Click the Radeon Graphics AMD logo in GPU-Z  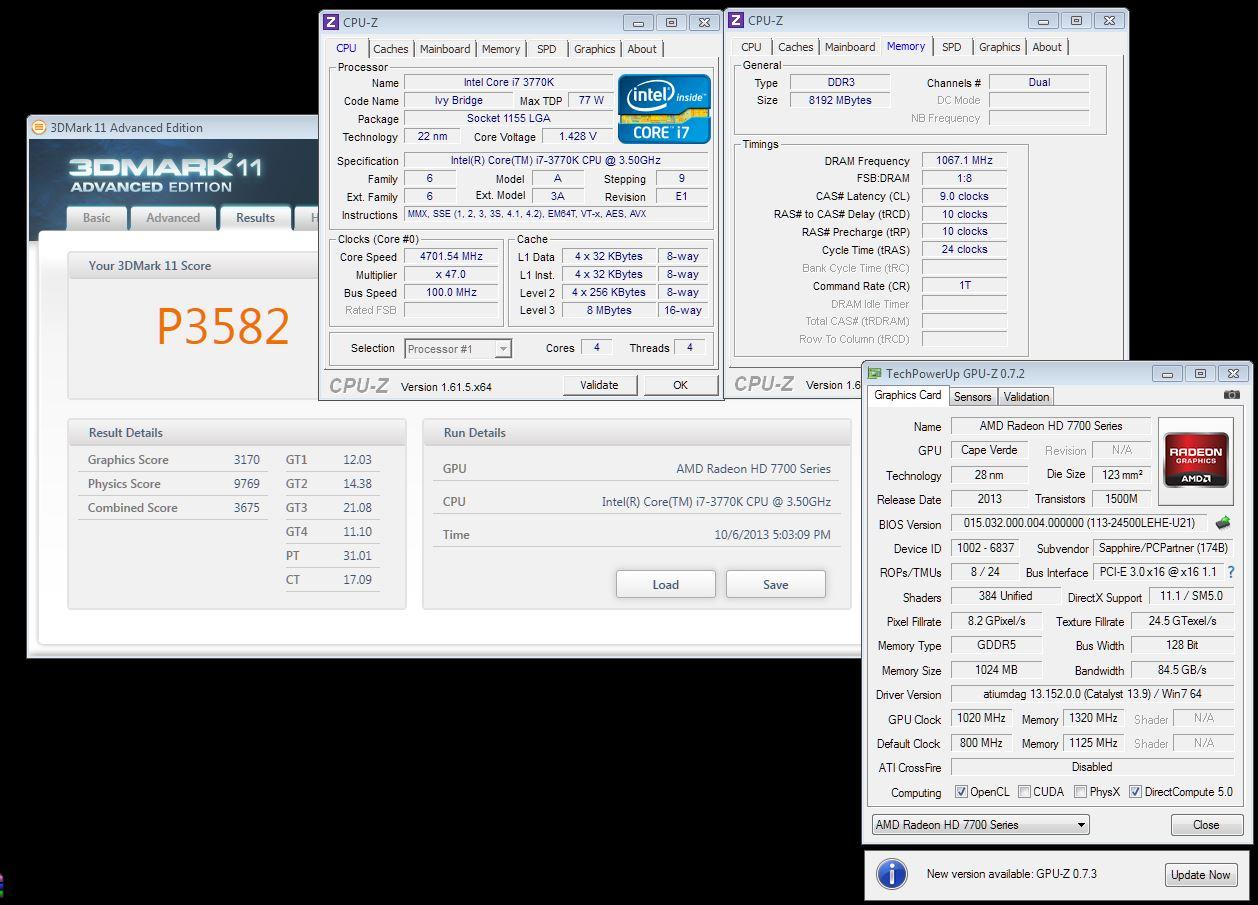(x=1196, y=459)
